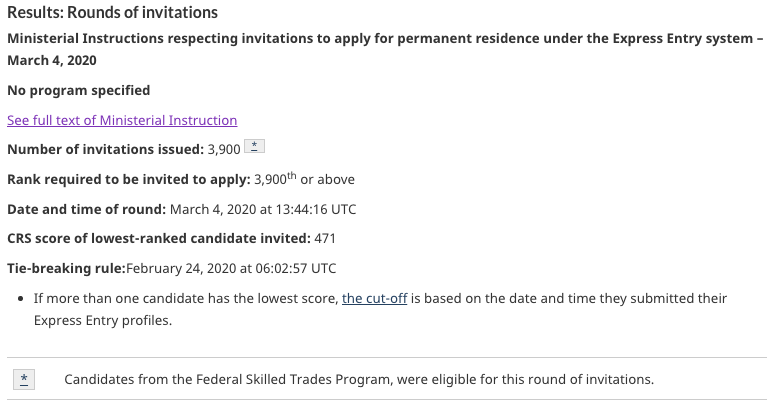
Task: Click the 'February 24, 2020 at 06:02:57 UTC' timestamp
Action: point(231,268)
